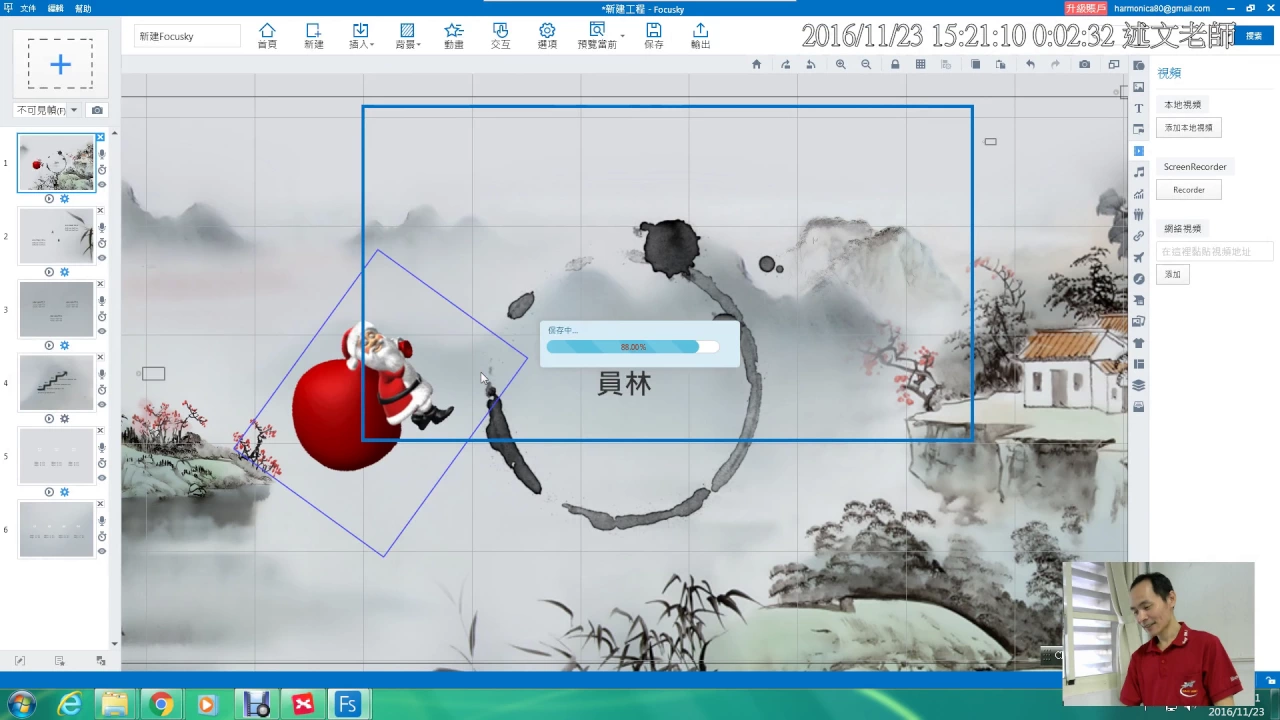
Task: Open the shapes panel sidebar icon
Action: pos(1138,65)
